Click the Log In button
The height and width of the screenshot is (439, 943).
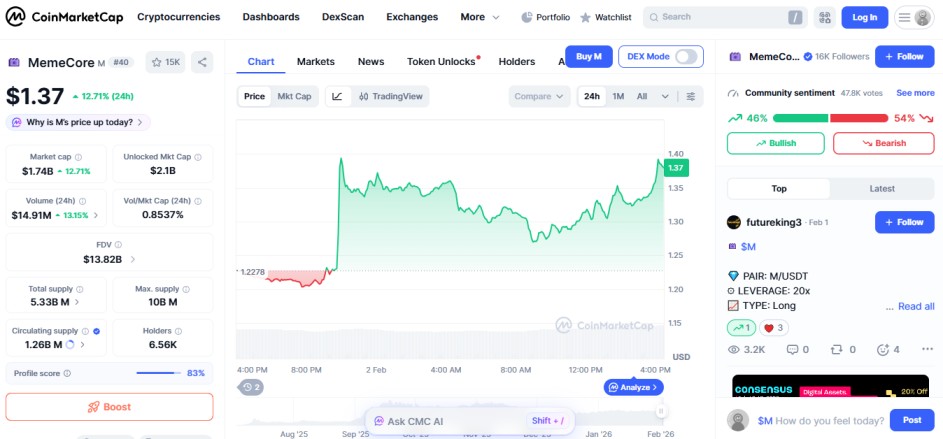[x=865, y=17]
